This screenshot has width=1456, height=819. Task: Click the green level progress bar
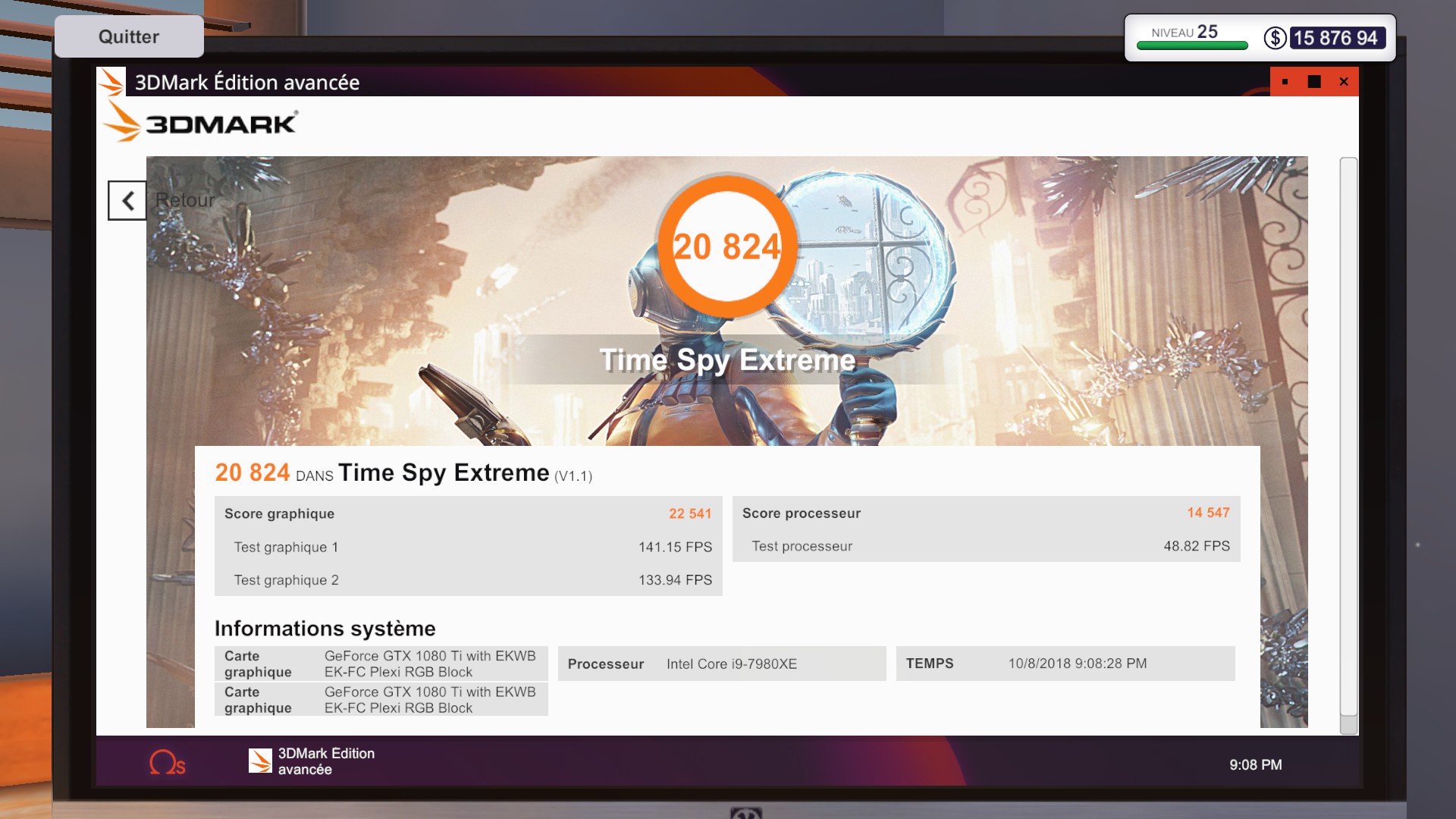[1192, 46]
